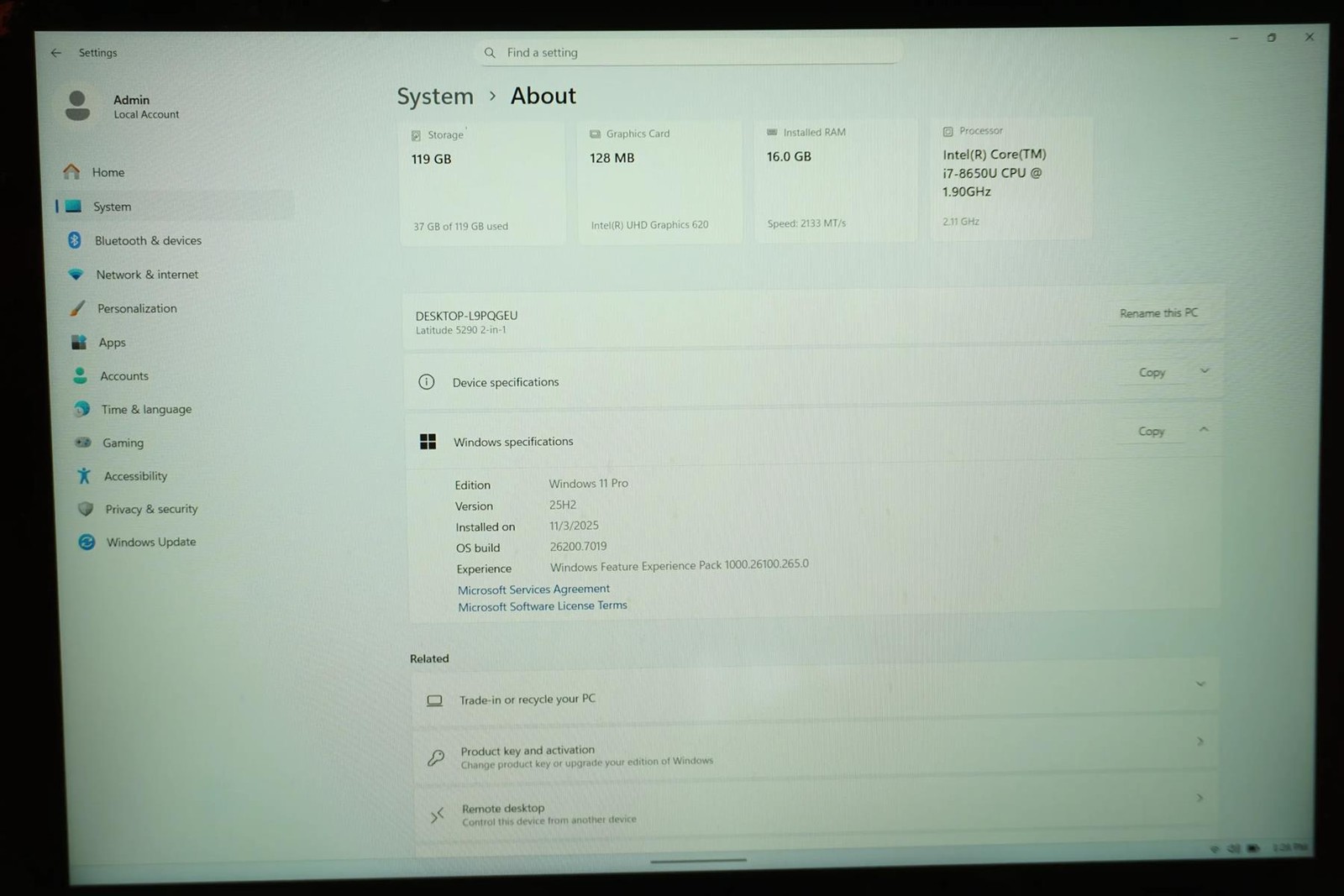Collapse Windows specifications chevron
The width and height of the screenshot is (1344, 896).
(1204, 429)
